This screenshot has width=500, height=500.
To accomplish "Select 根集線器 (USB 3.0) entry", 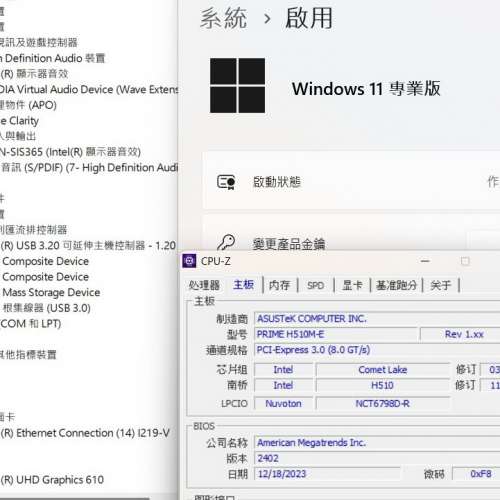I will coord(46,308).
